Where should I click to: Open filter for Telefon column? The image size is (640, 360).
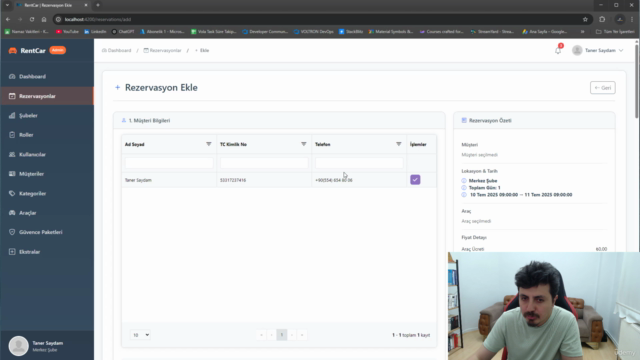(x=398, y=144)
